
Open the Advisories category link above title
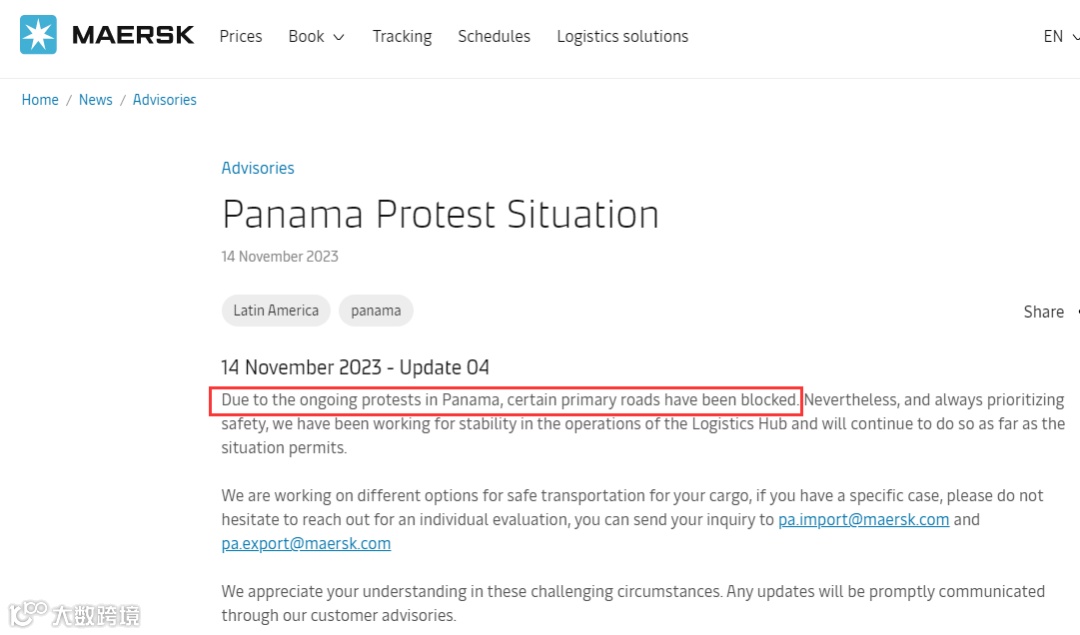(x=258, y=168)
